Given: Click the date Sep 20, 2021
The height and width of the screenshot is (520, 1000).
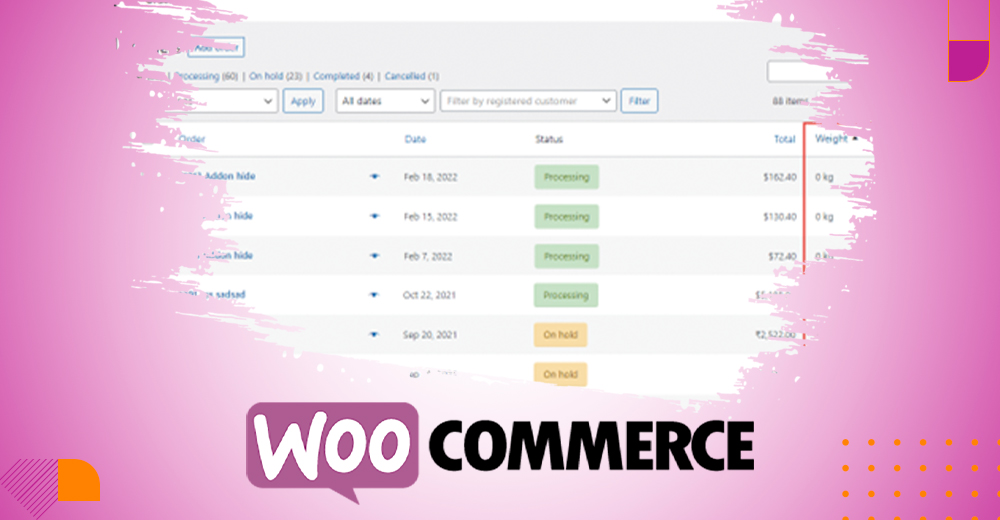Looking at the screenshot, I should pos(430,335).
